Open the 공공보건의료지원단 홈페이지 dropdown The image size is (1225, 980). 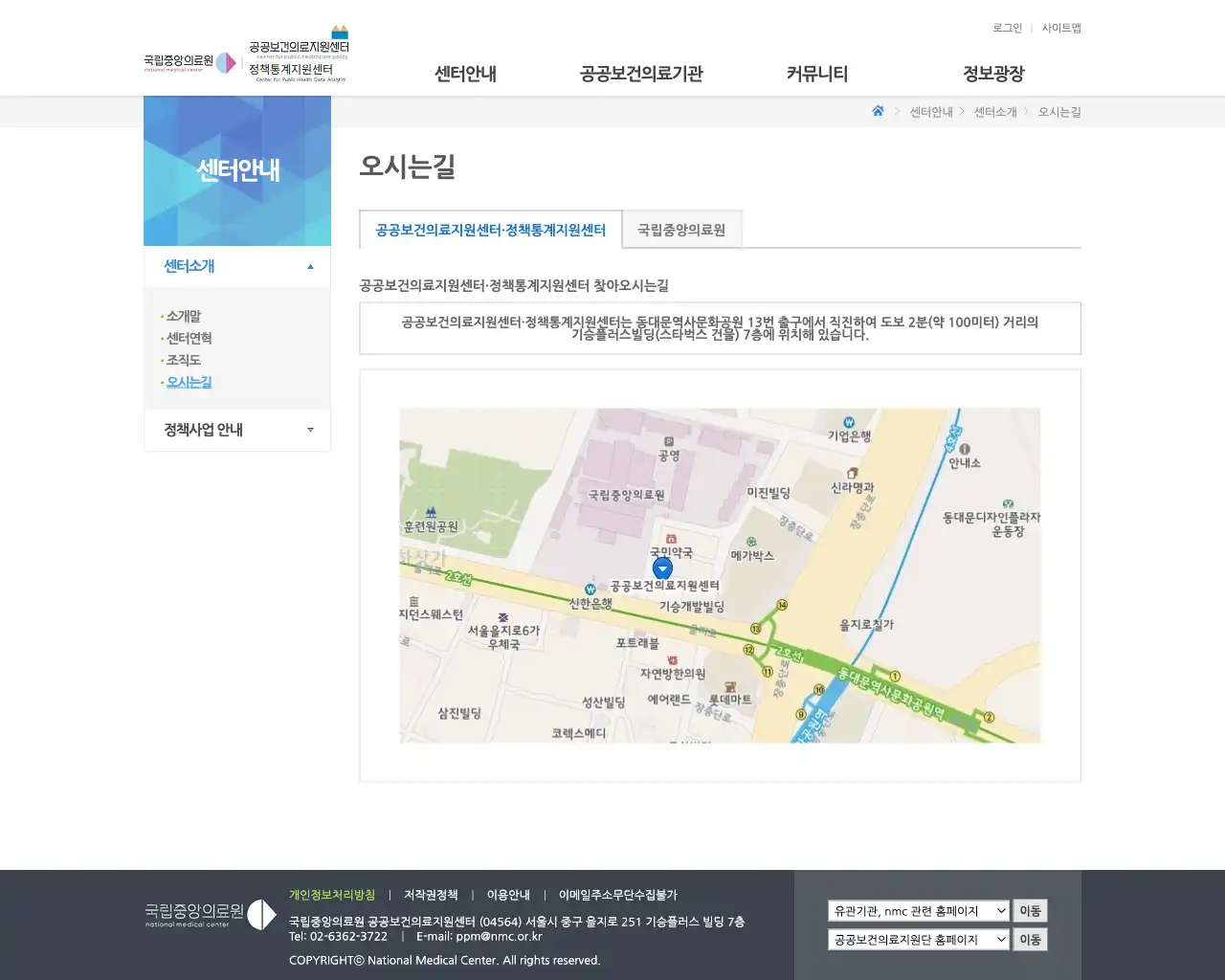click(917, 939)
